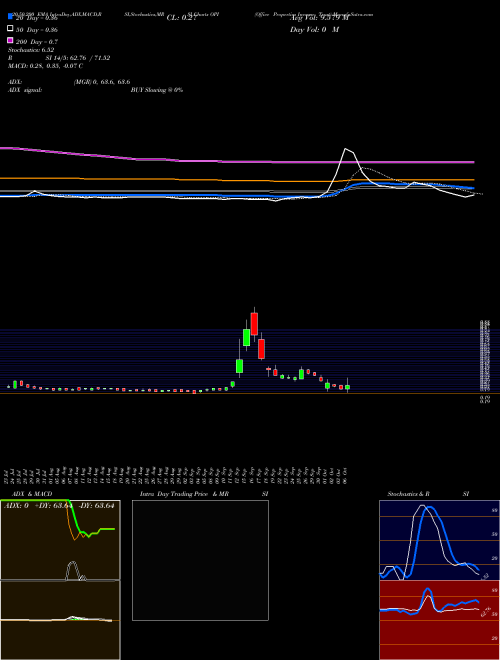
Task: Click the 'MACD: 0.28, 0.35, -0.07 C' line
Action: pos(45,66)
